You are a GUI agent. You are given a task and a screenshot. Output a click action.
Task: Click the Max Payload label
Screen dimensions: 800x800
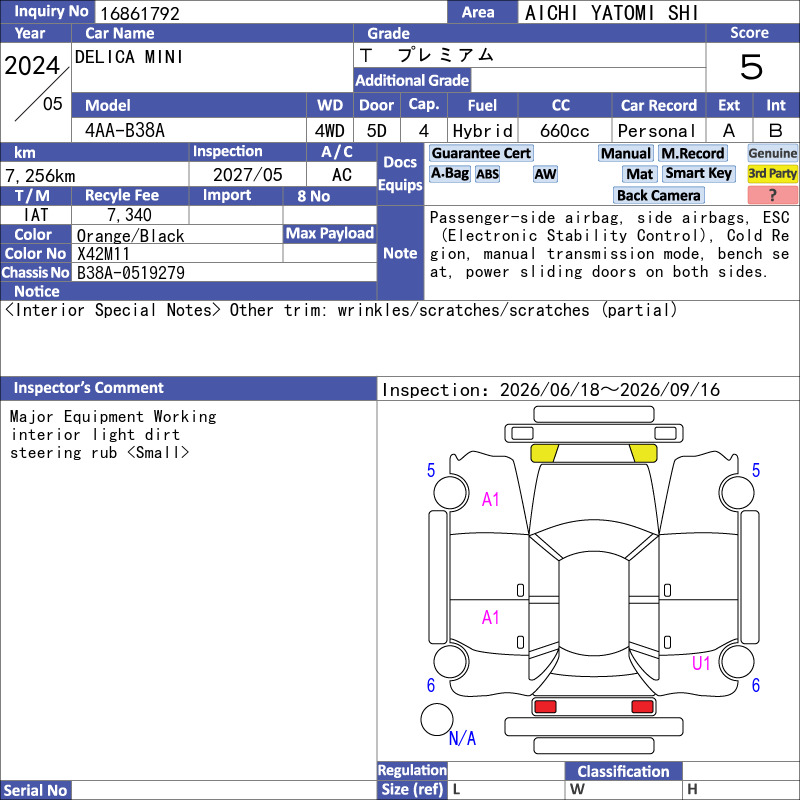pyautogui.click(x=330, y=233)
